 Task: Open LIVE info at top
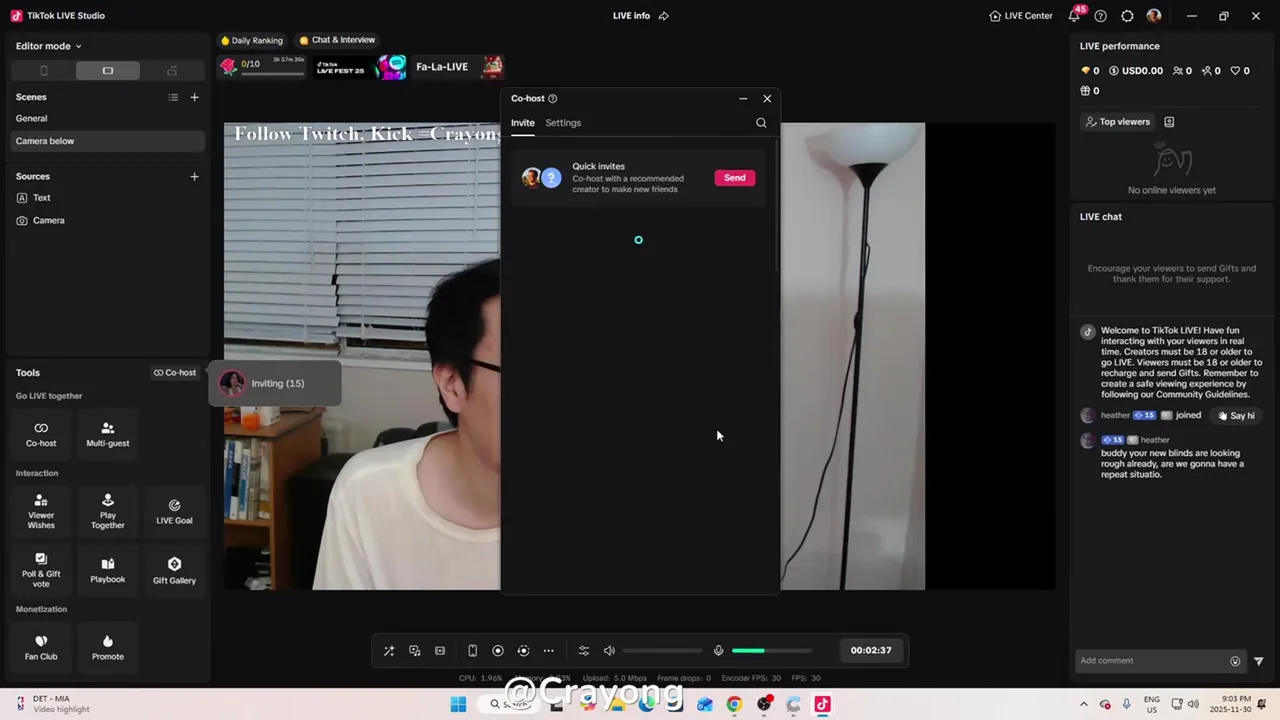[640, 16]
